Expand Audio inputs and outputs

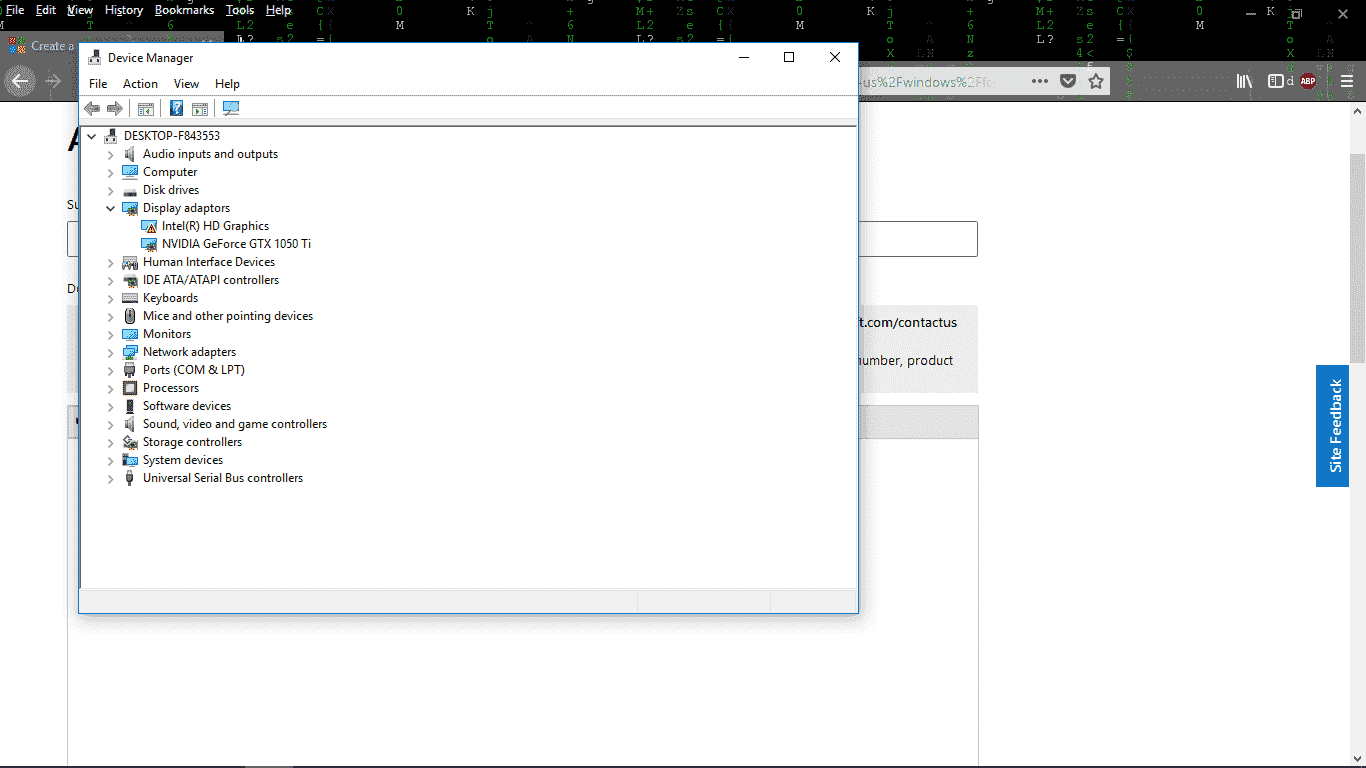(111, 154)
